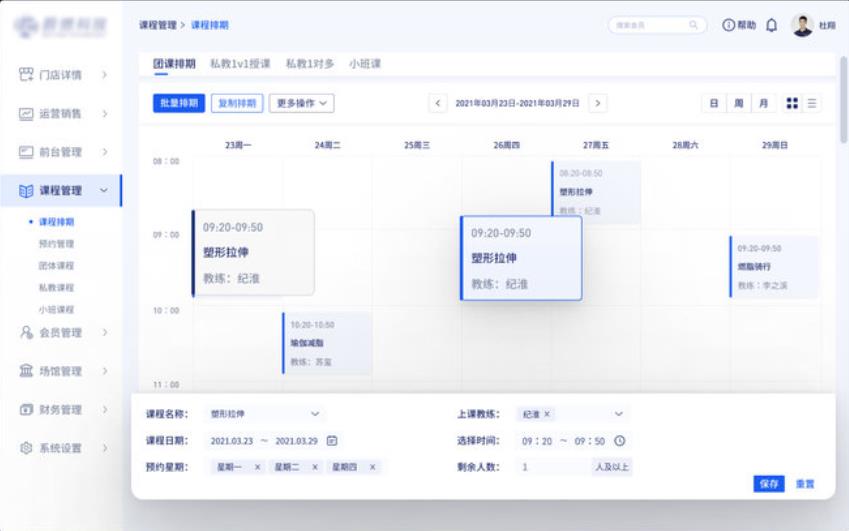Remove the 纪淮 coach tag
Image resolution: width=849 pixels, height=531 pixels.
click(547, 414)
